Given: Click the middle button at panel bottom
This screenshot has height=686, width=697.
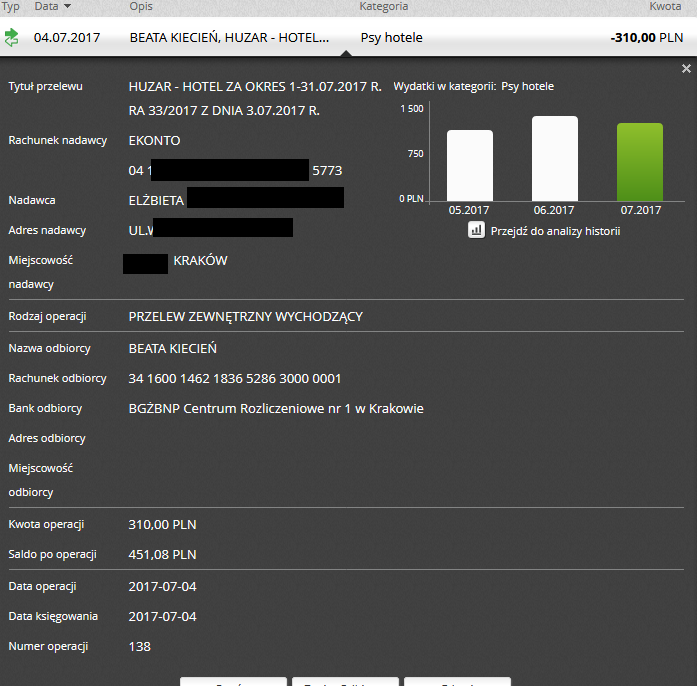Looking at the screenshot, I should click(x=345, y=682).
